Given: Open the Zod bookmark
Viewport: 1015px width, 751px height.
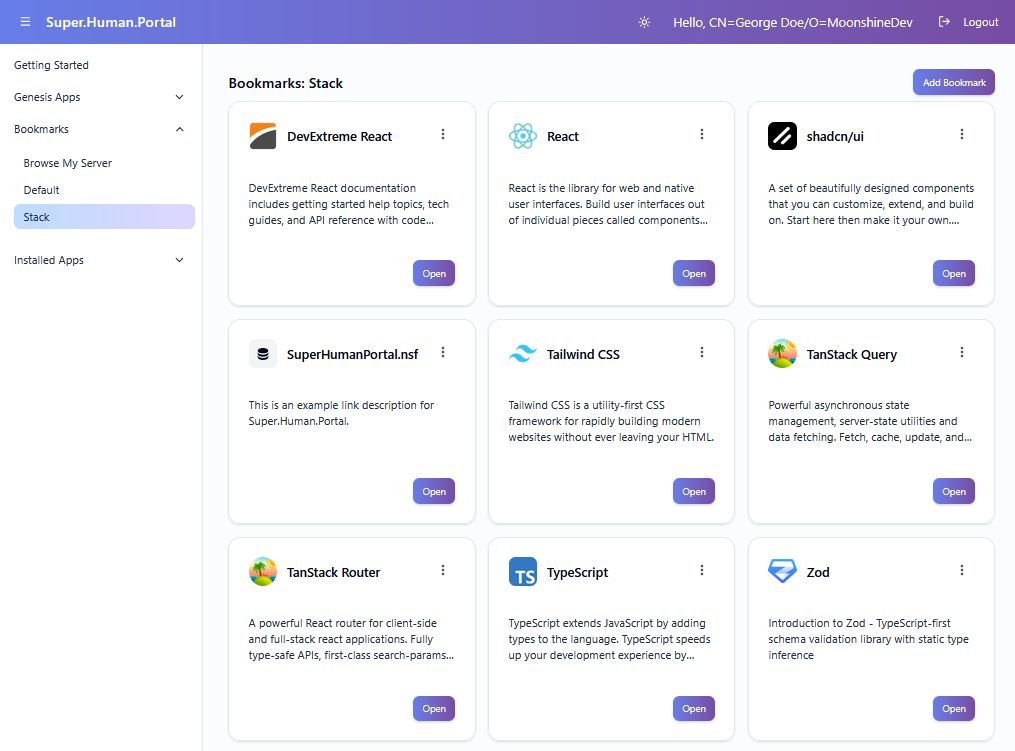Looking at the screenshot, I should pyautogui.click(x=954, y=709).
